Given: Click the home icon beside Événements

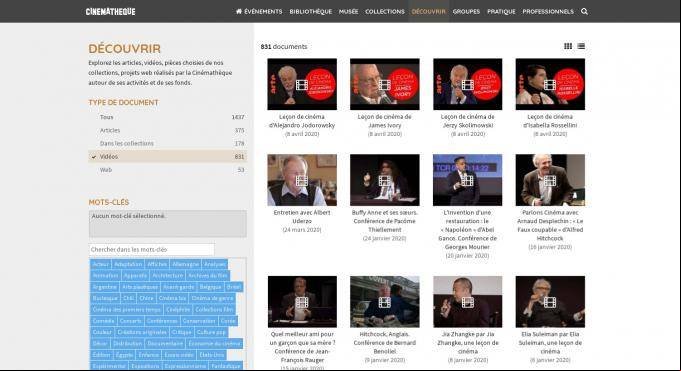Looking at the screenshot, I should [239, 11].
